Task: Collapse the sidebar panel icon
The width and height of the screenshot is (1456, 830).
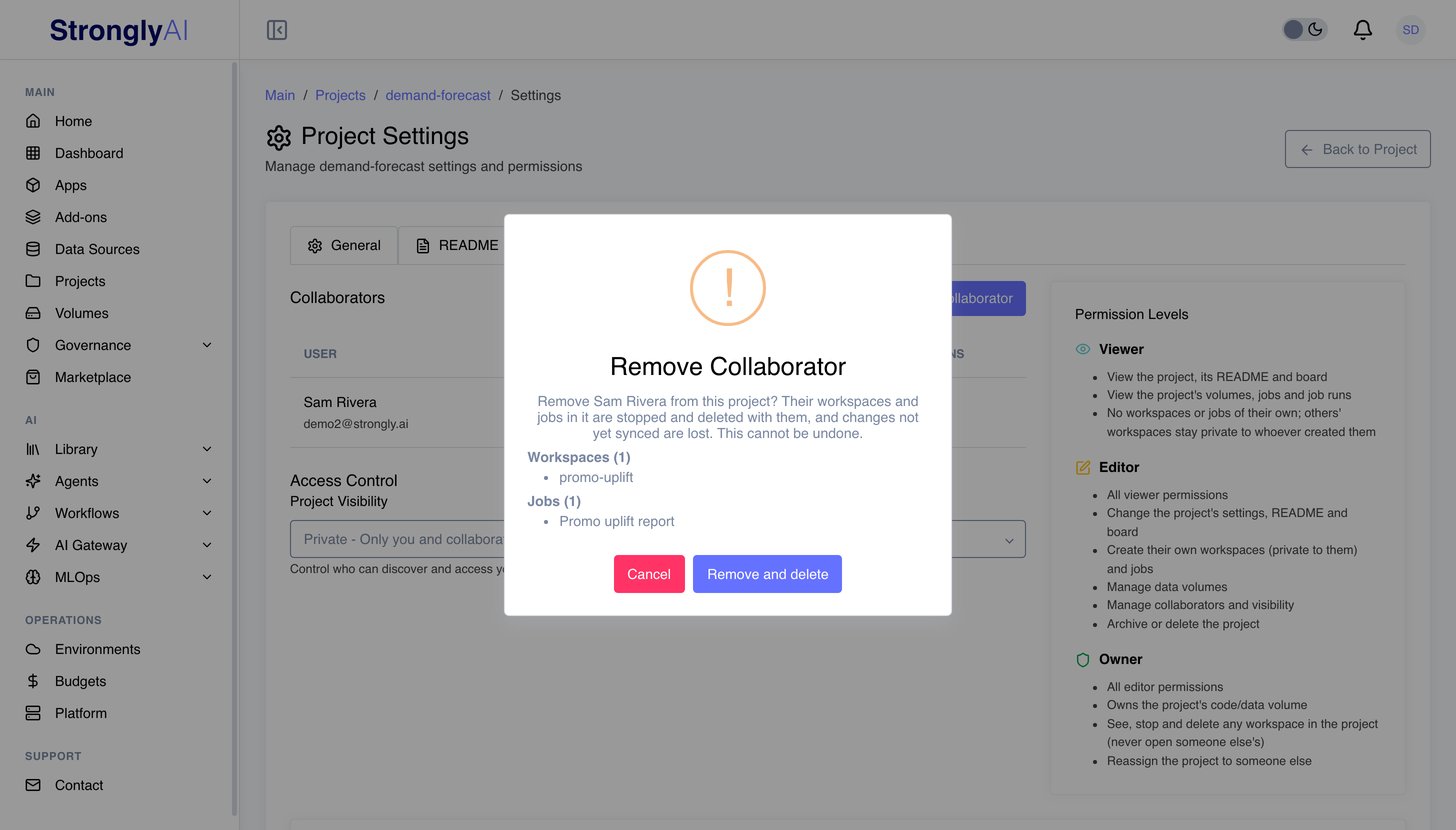Action: [277, 30]
